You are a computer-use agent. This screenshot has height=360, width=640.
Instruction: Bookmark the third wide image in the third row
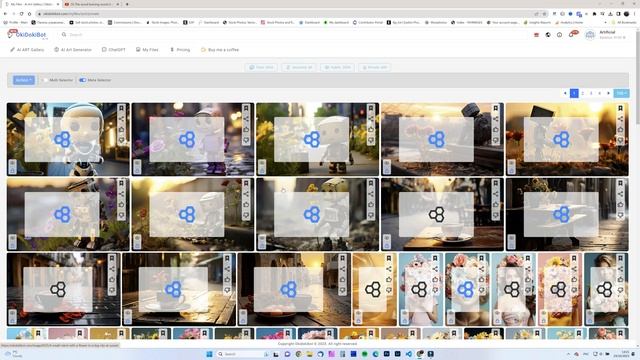click(x=342, y=258)
